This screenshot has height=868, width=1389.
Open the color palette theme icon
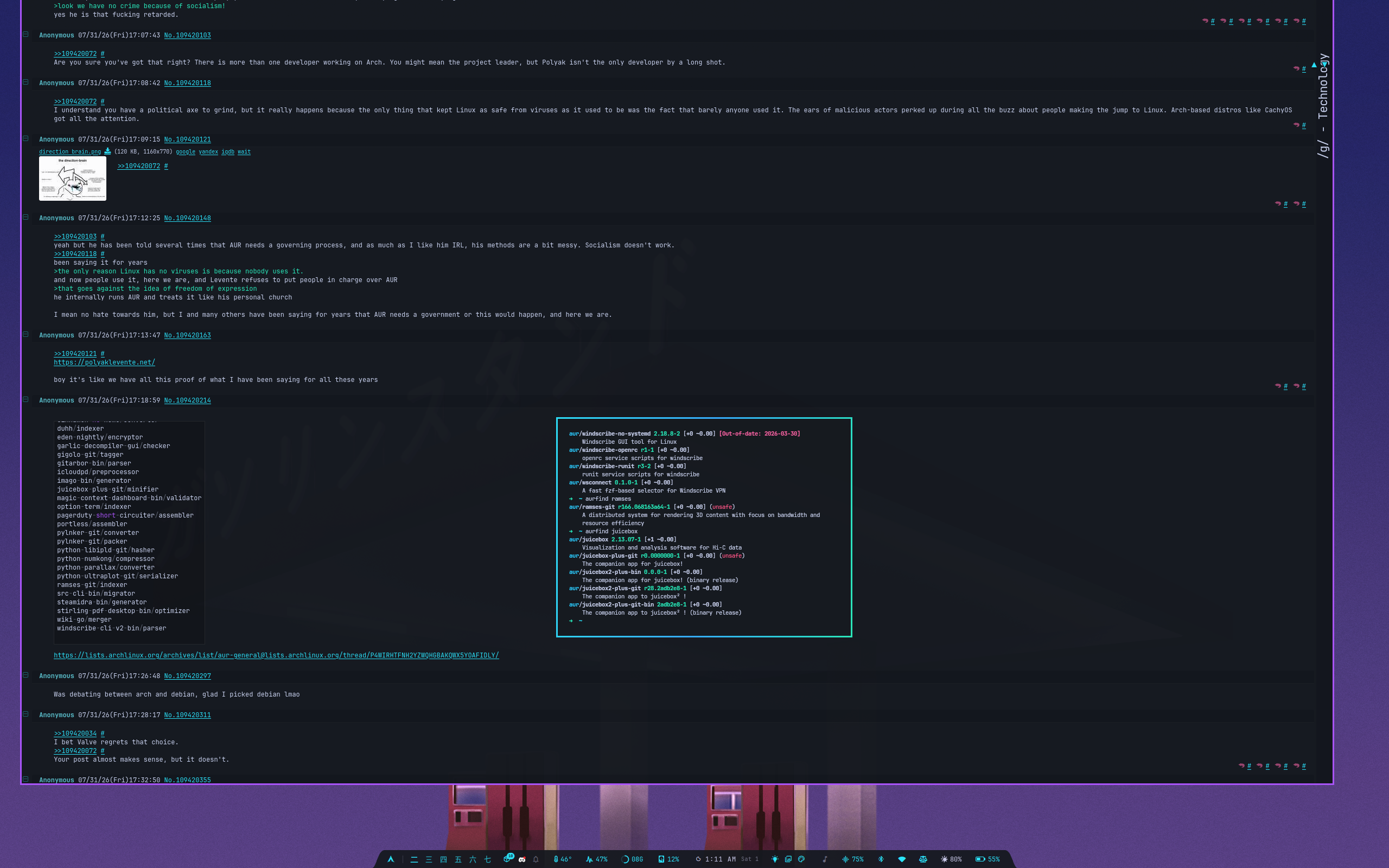[802, 859]
